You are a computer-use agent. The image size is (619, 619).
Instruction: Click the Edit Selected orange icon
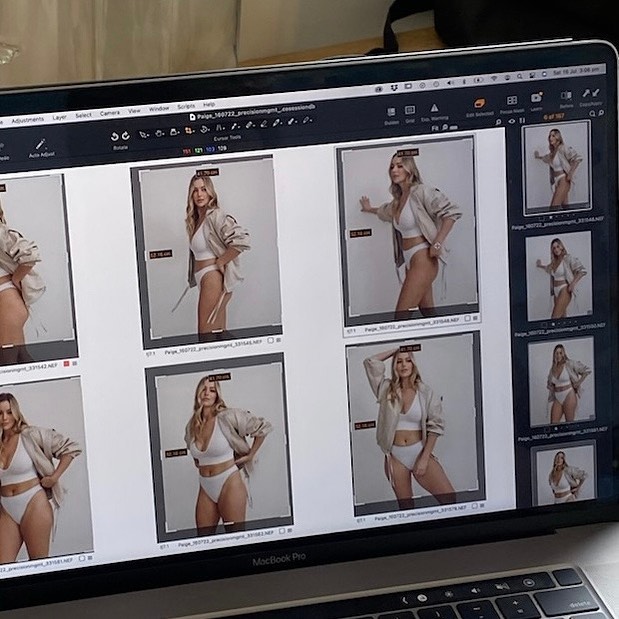click(478, 103)
